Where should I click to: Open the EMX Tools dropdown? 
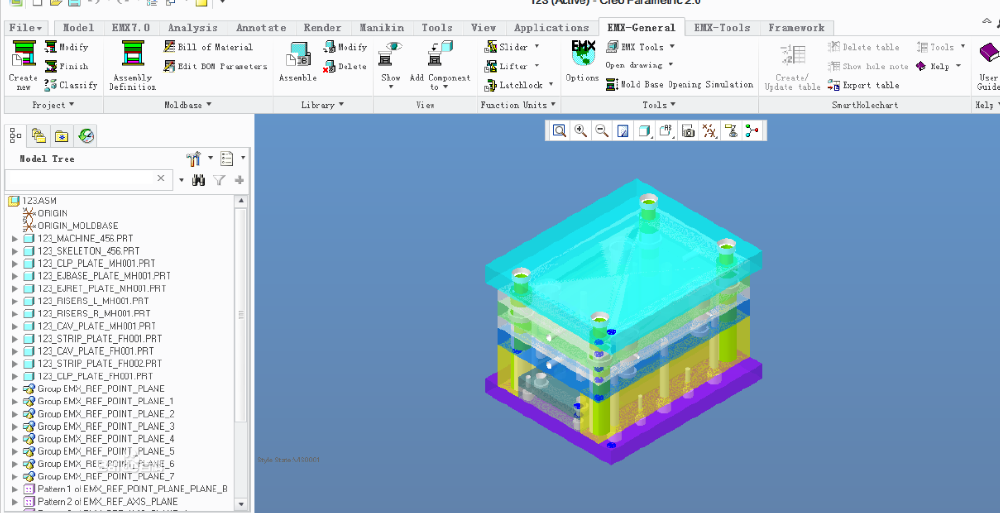640,47
